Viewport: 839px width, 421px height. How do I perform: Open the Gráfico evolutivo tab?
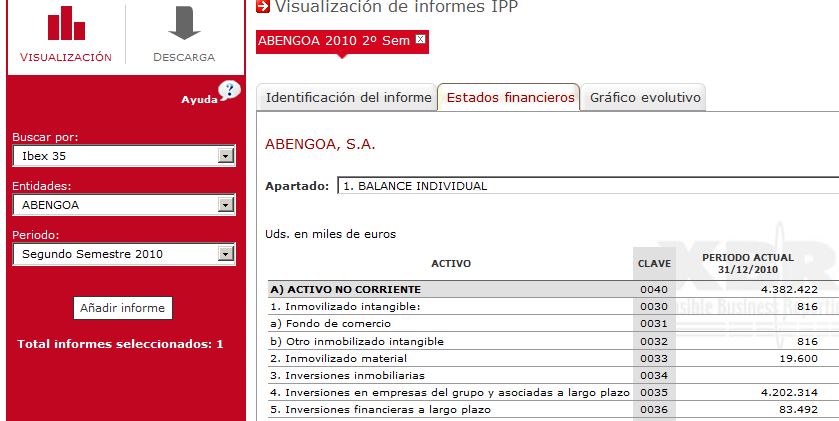tap(644, 98)
